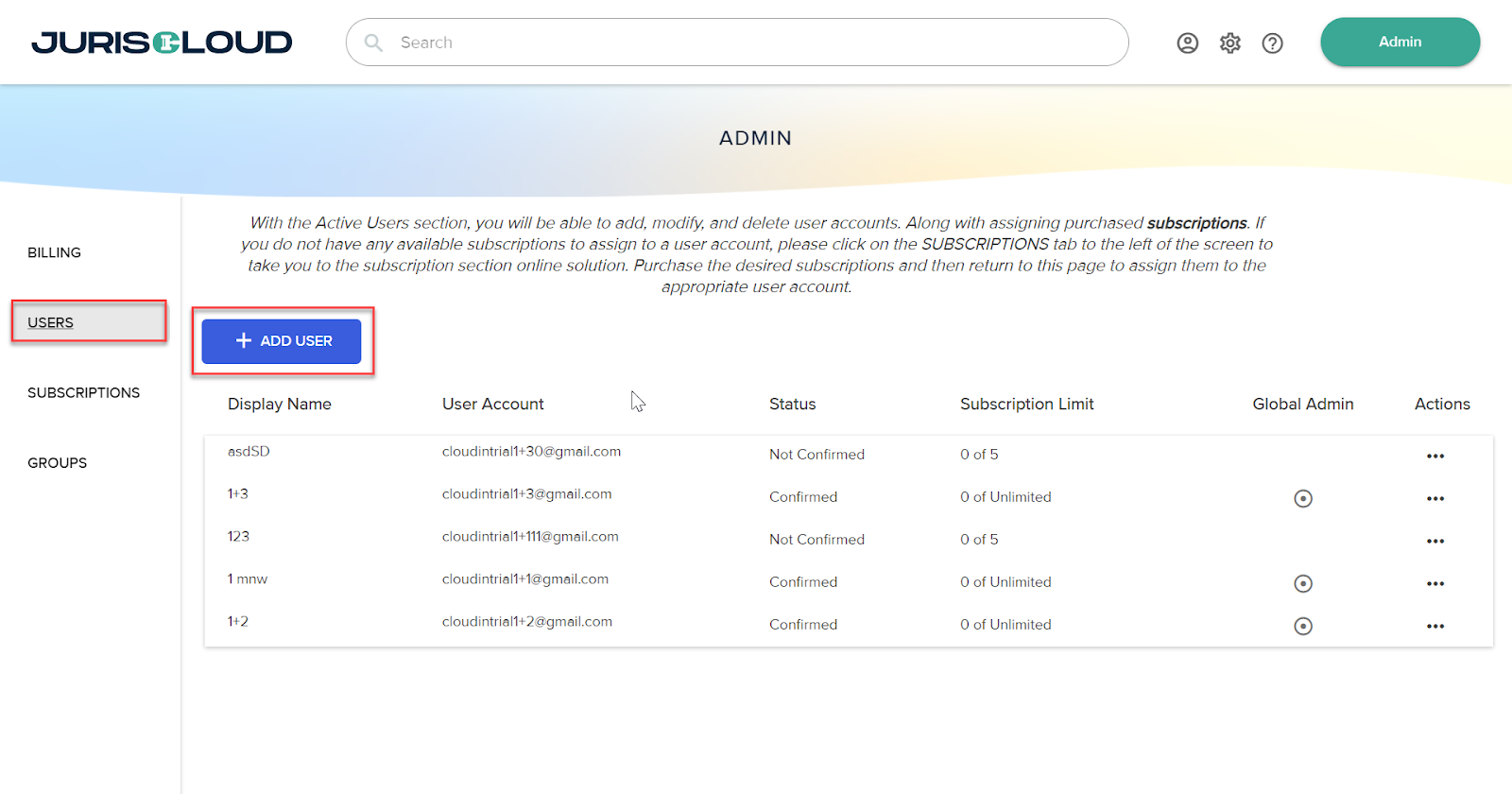Image resolution: width=1512 pixels, height=794 pixels.
Task: Click the Add User button
Action: tap(282, 341)
